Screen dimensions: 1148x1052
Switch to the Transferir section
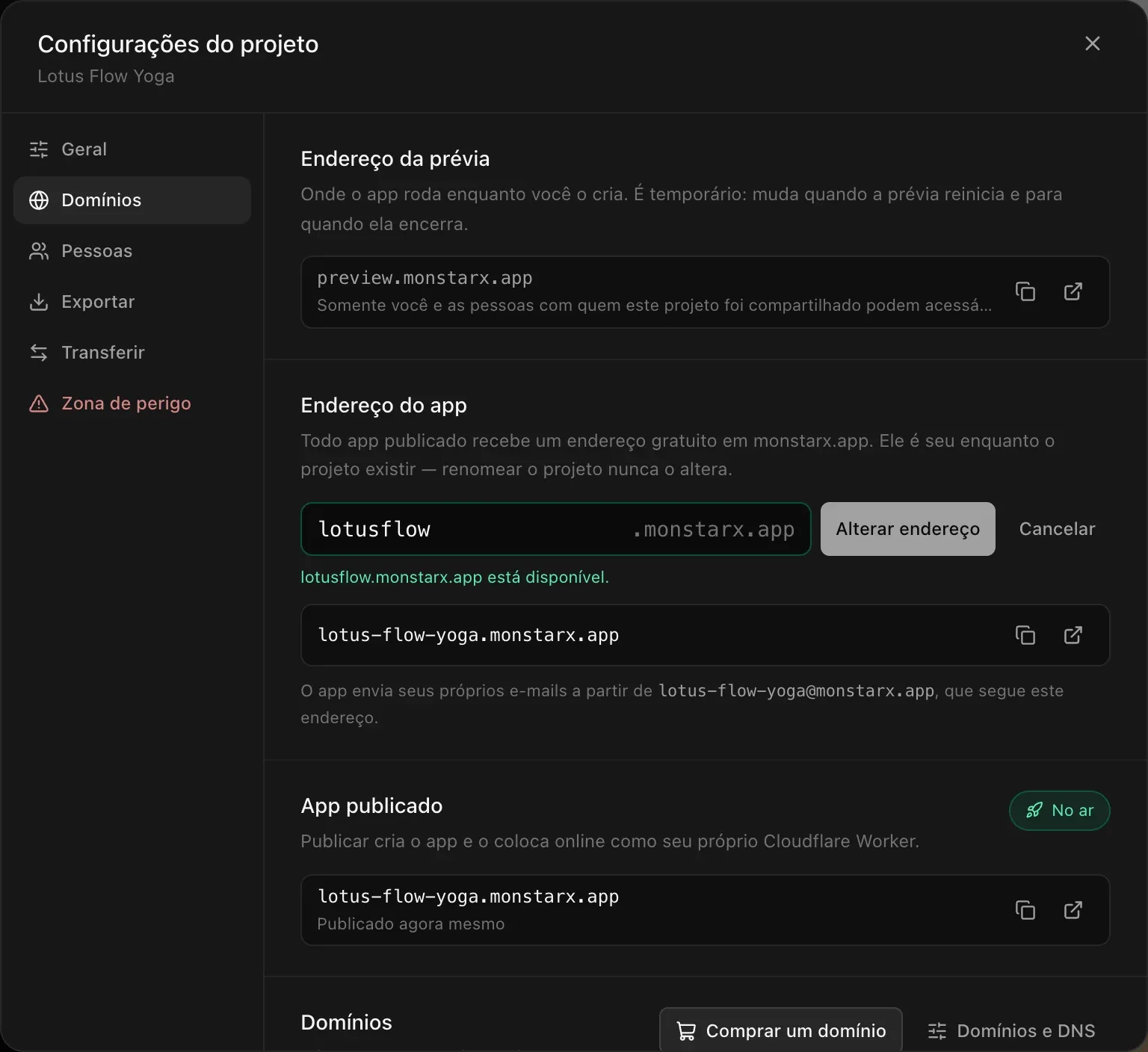132,353
